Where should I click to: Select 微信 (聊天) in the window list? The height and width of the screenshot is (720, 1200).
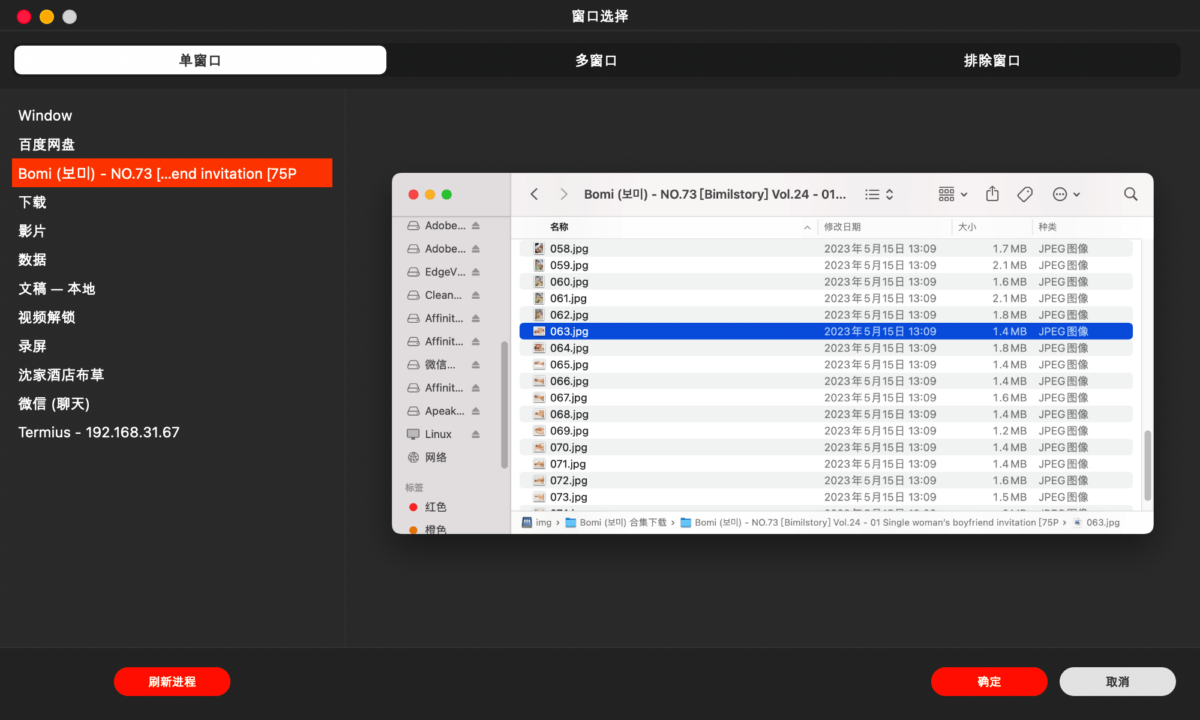[x=172, y=404]
